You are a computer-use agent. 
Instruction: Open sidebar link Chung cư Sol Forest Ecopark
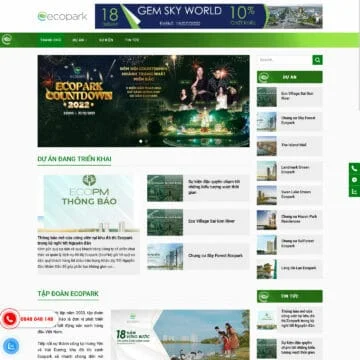(x=298, y=243)
